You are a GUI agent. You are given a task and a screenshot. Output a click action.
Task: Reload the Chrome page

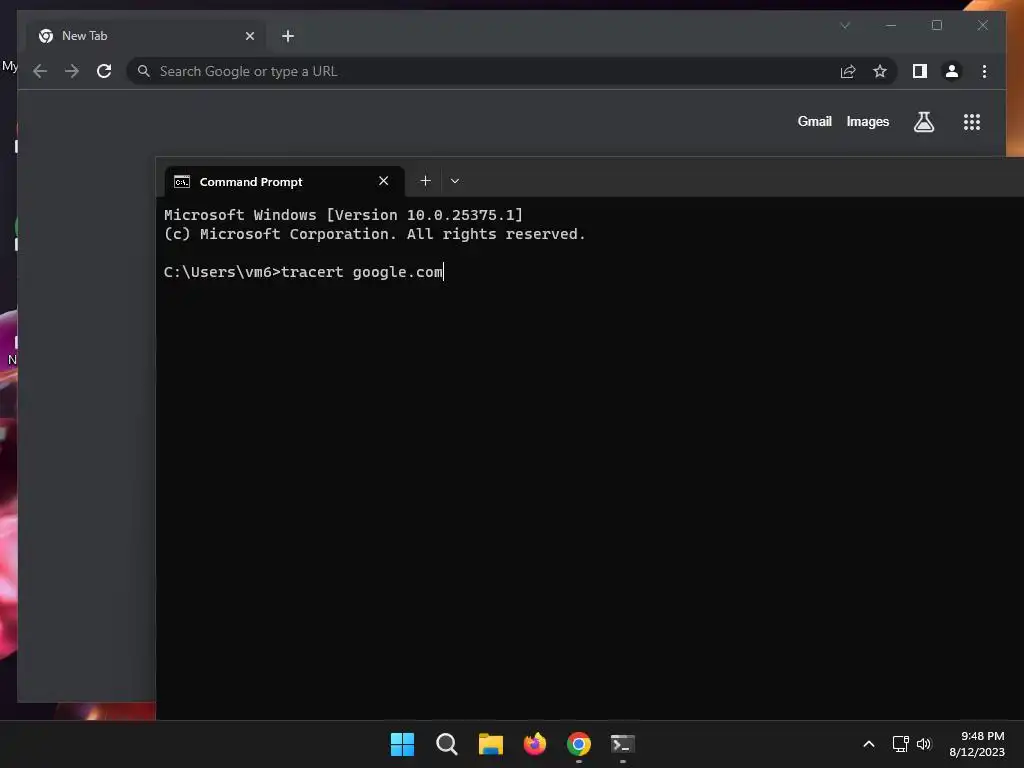coord(104,71)
